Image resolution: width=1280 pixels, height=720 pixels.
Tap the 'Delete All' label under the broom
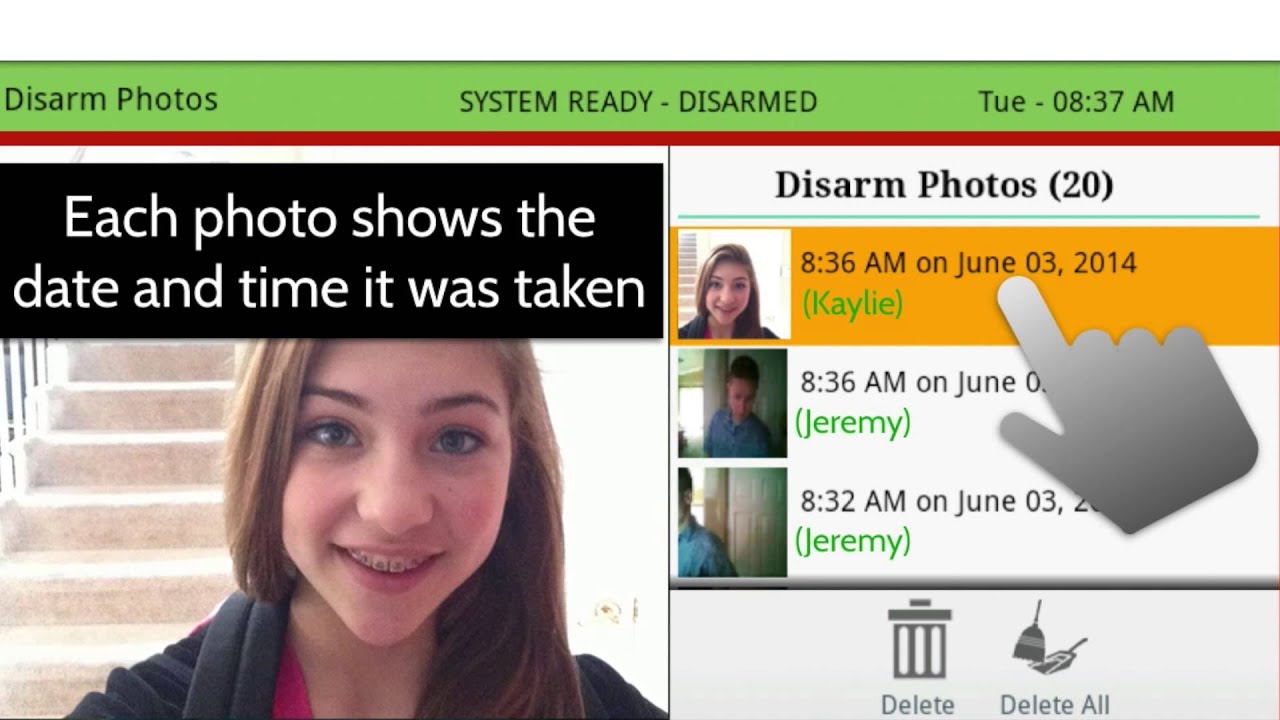[1055, 704]
